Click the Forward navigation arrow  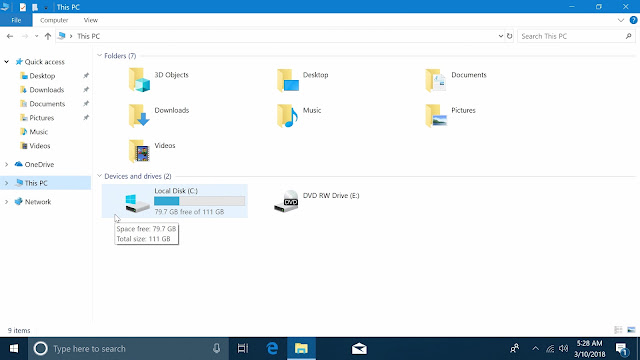coord(24,36)
